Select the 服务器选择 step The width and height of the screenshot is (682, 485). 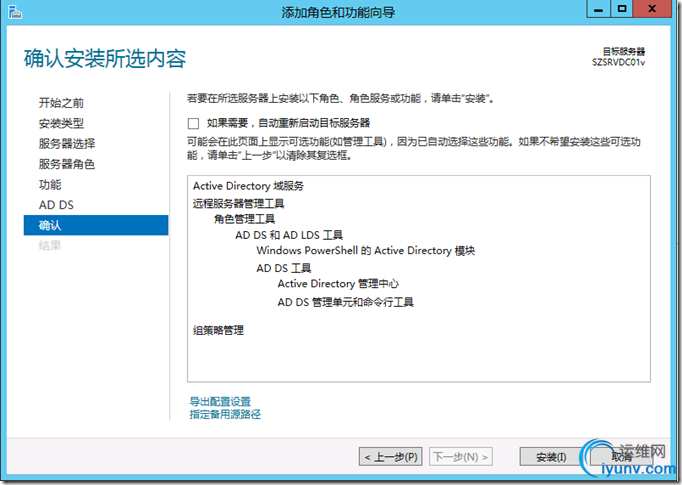pyautogui.click(x=67, y=144)
